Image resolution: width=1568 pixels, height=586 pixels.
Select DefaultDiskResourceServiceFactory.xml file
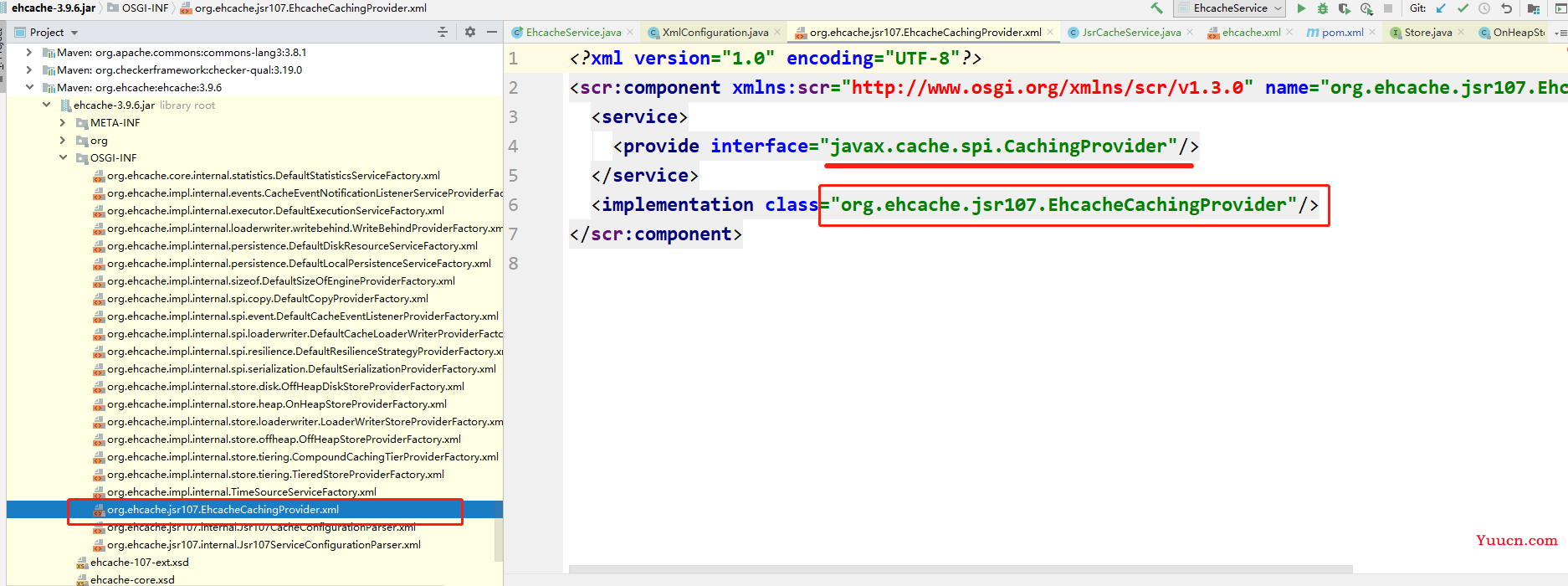[285, 245]
